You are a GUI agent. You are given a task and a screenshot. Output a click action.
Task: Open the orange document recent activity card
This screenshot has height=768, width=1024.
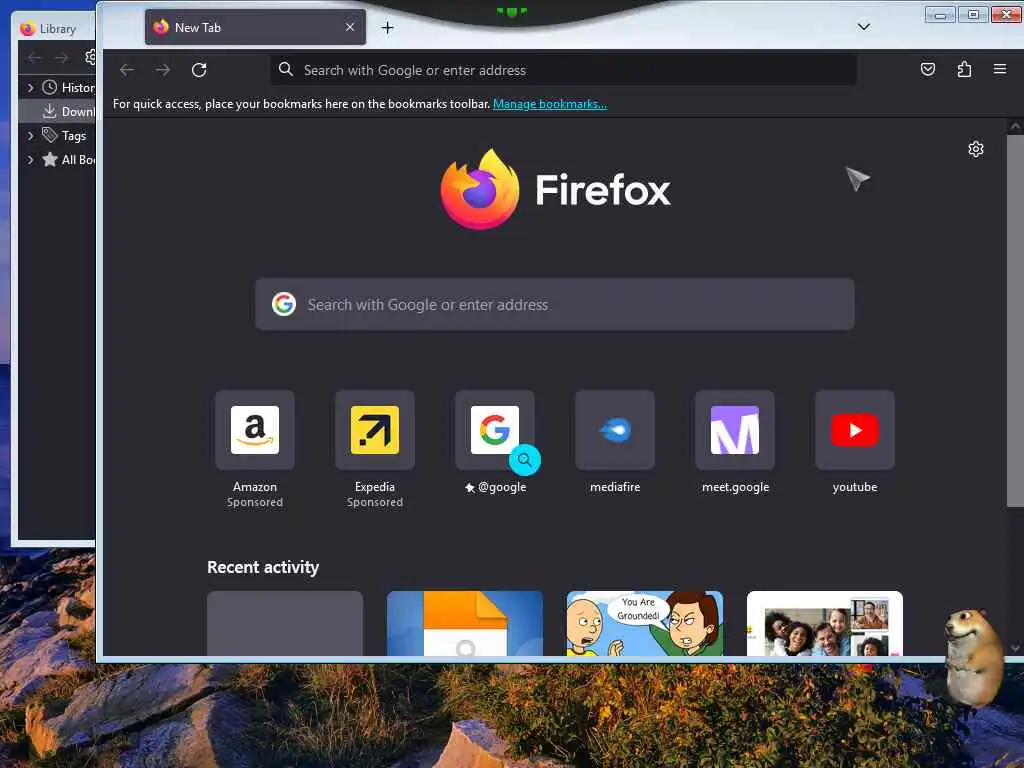click(465, 623)
